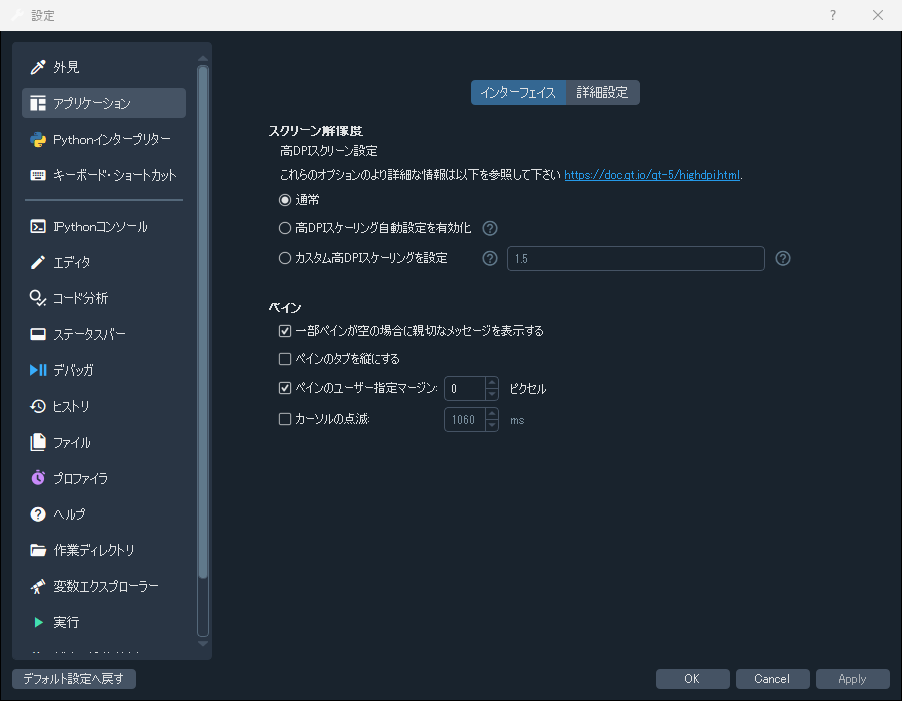
Task: Open the キーボード・ショートカット keyboard icon
Action: 38,175
